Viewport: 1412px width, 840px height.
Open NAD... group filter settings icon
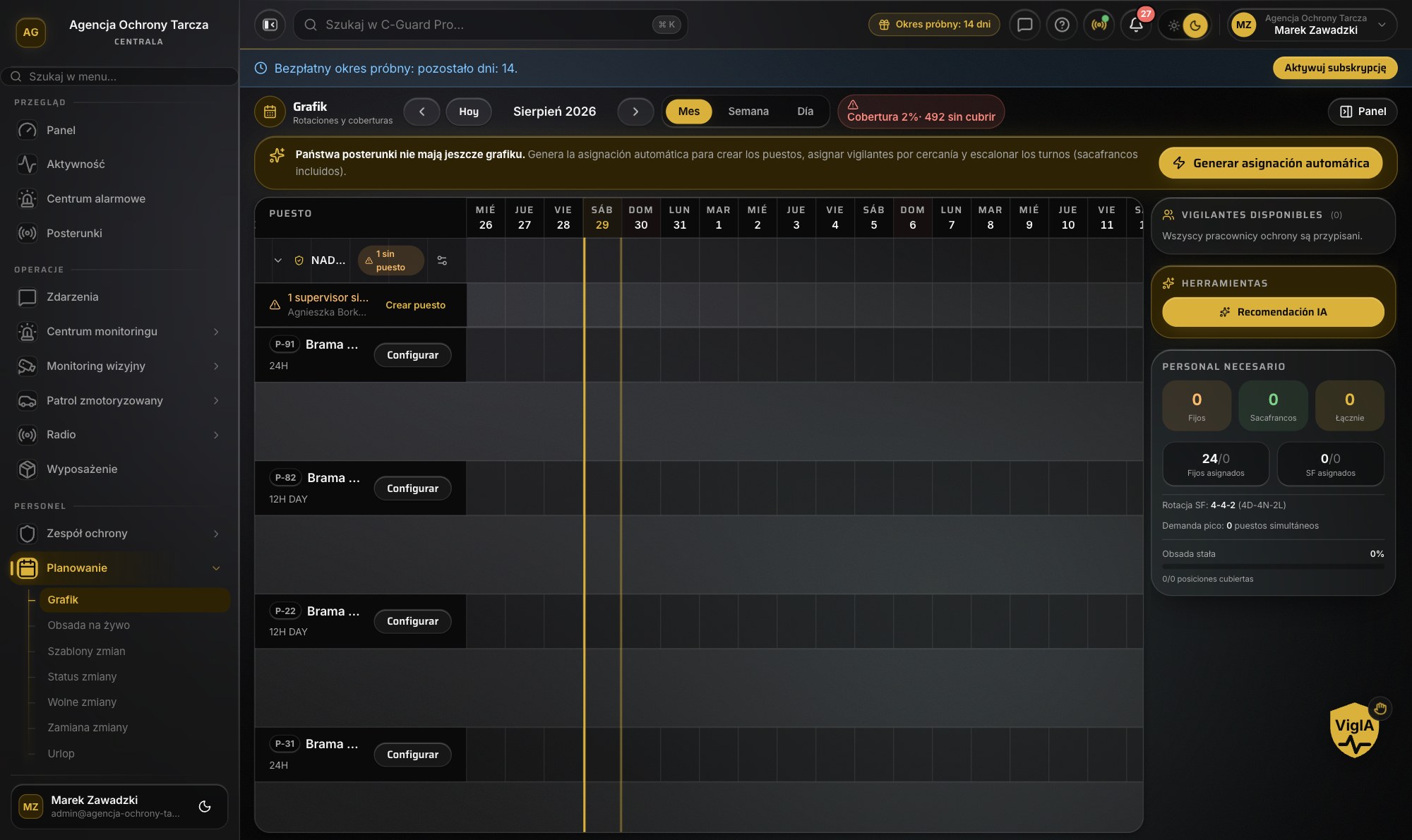pos(442,260)
